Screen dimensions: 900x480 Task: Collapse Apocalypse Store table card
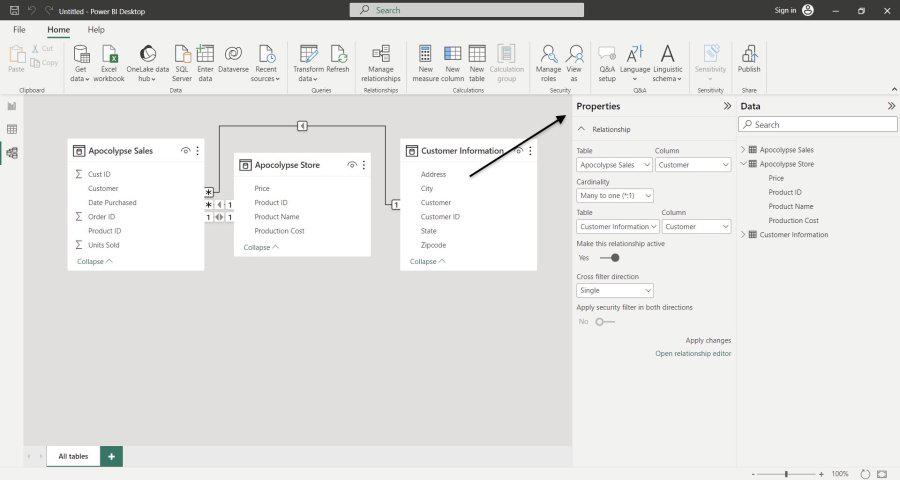click(261, 247)
